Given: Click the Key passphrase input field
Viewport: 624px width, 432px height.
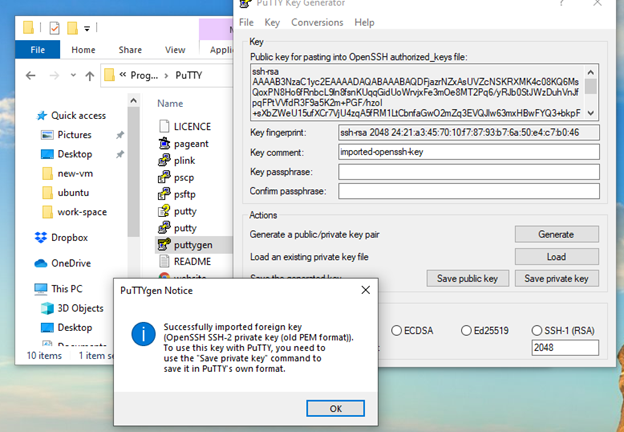Looking at the screenshot, I should coord(469,172).
